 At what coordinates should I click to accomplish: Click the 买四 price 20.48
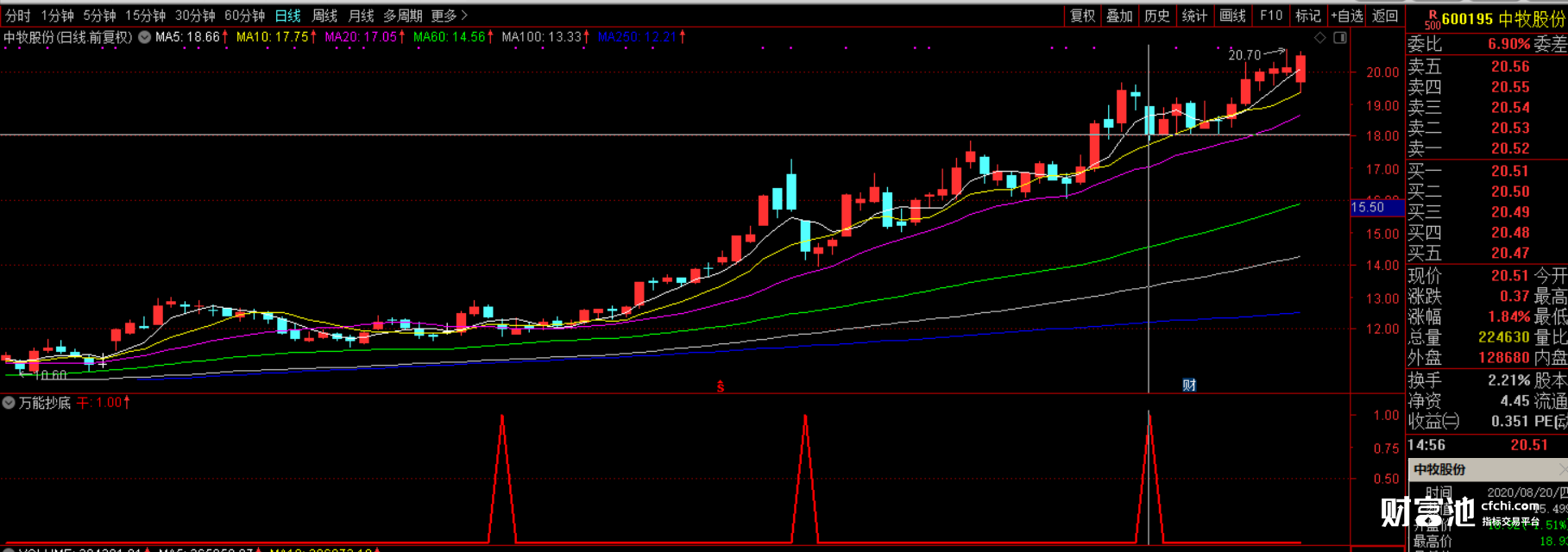point(1510,233)
